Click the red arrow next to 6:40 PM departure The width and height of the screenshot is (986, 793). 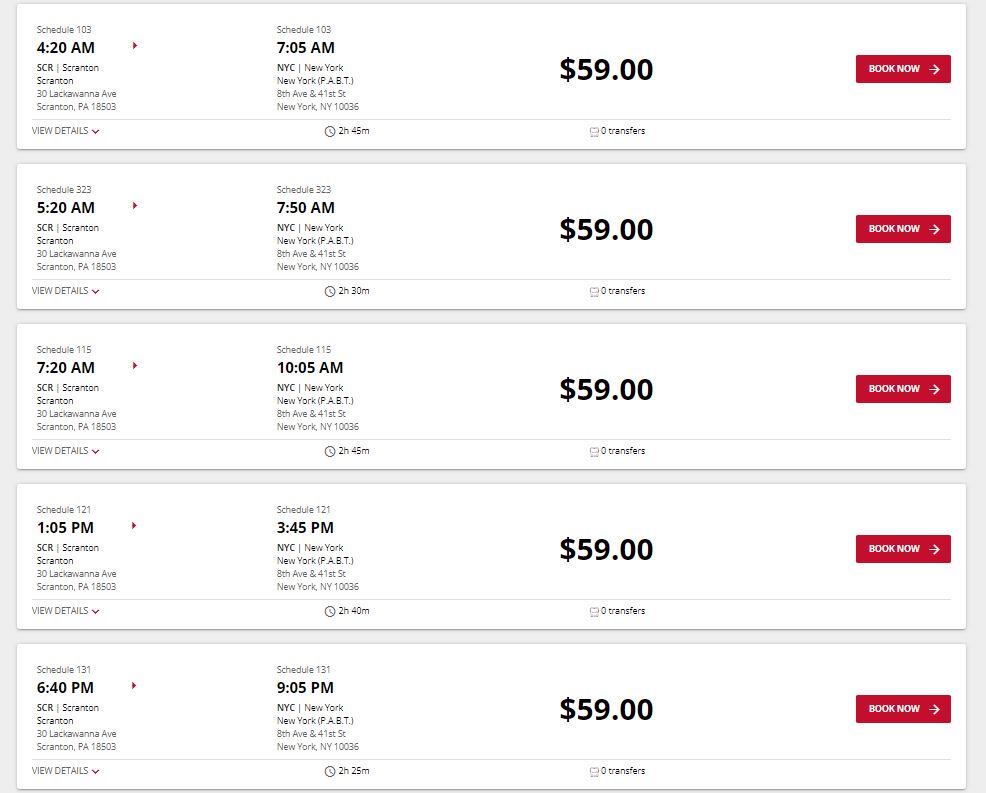(x=134, y=686)
